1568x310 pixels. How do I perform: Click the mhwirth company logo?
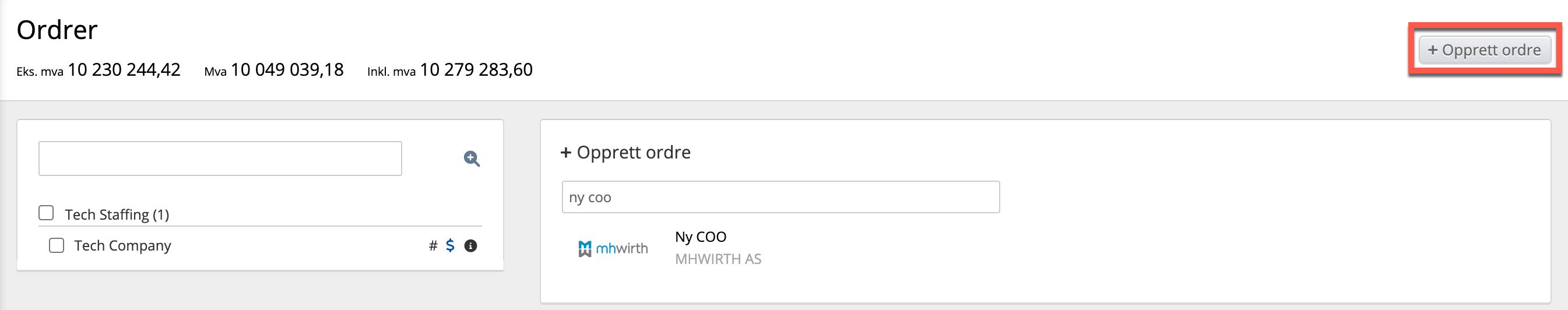[613, 248]
